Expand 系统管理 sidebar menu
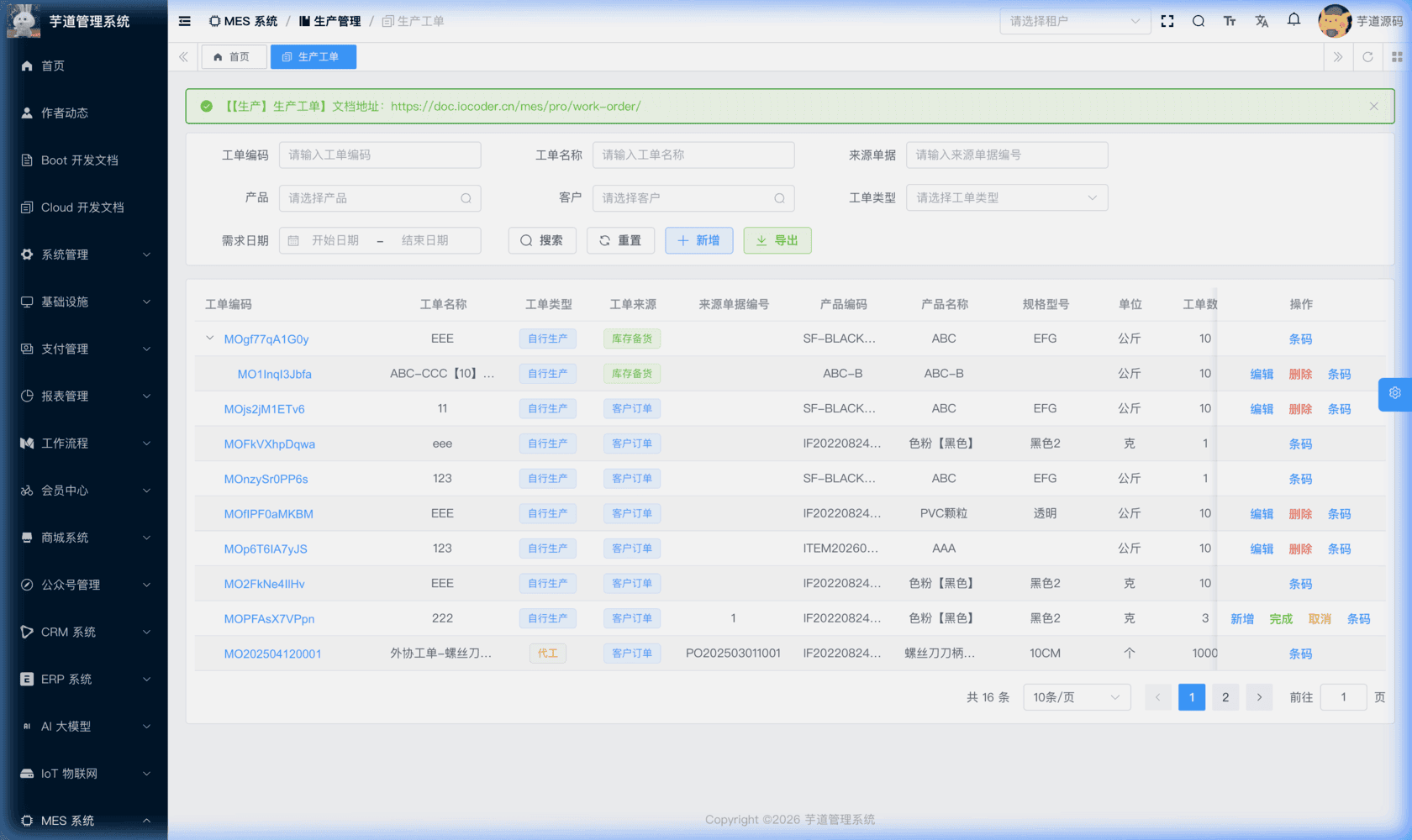 pos(84,255)
